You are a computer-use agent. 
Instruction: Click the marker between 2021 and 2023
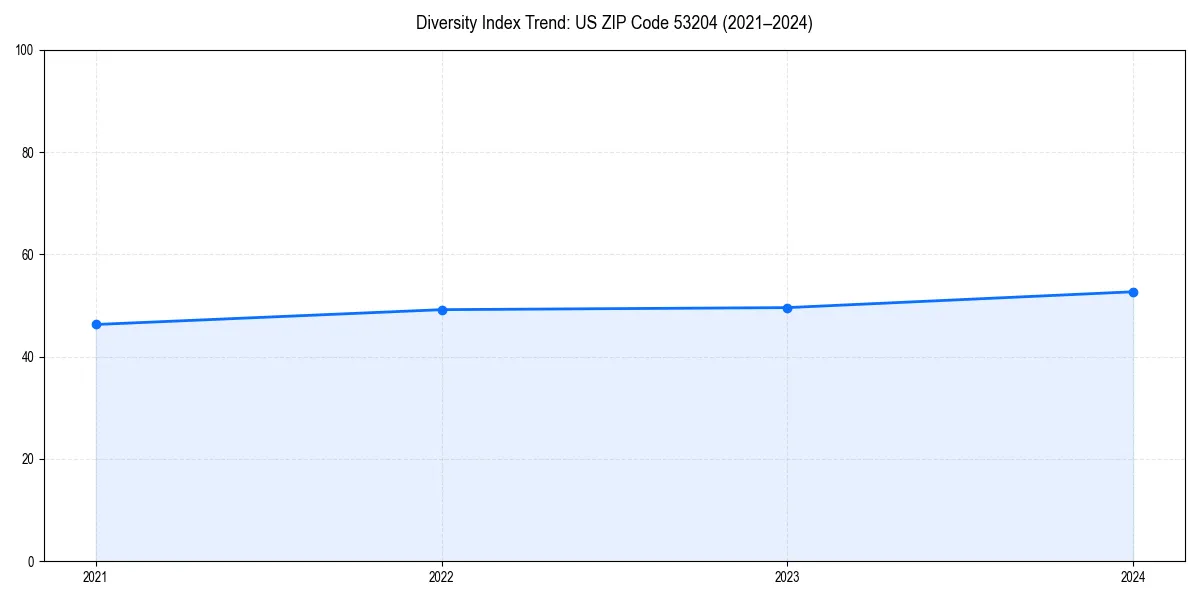[441, 309]
